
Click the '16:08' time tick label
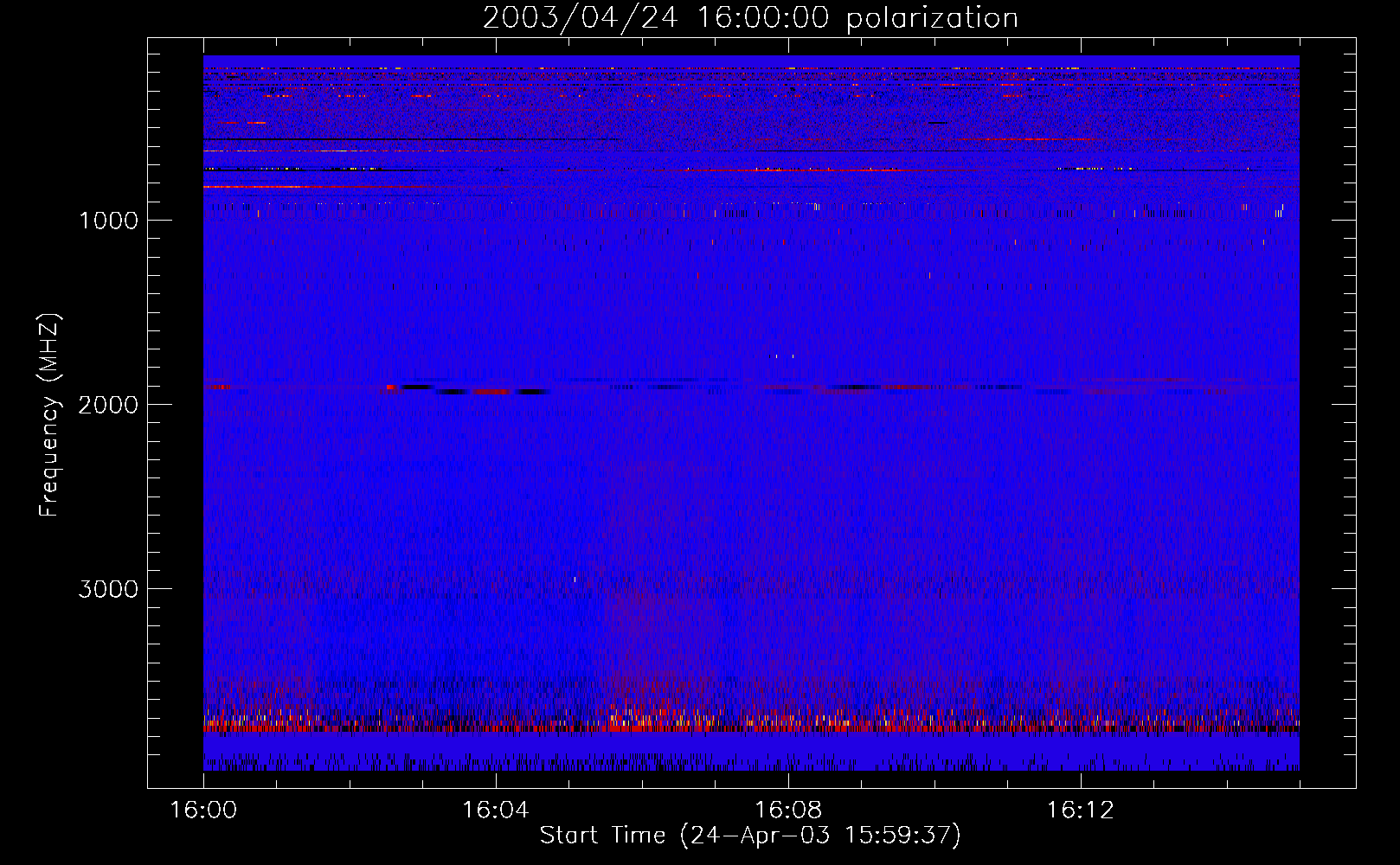pos(787,811)
